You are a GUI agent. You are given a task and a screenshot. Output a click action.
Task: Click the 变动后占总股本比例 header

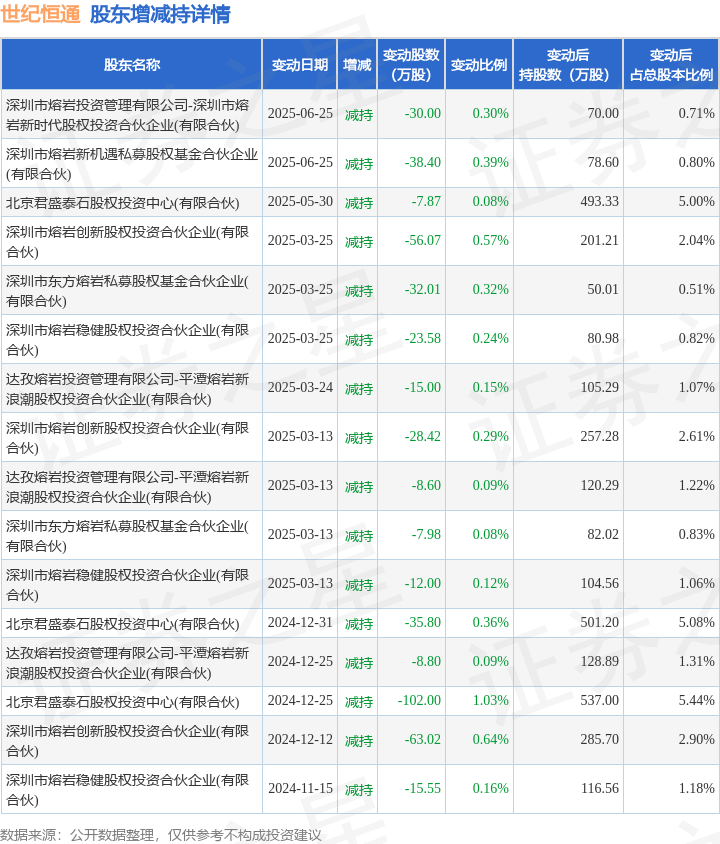pos(672,65)
